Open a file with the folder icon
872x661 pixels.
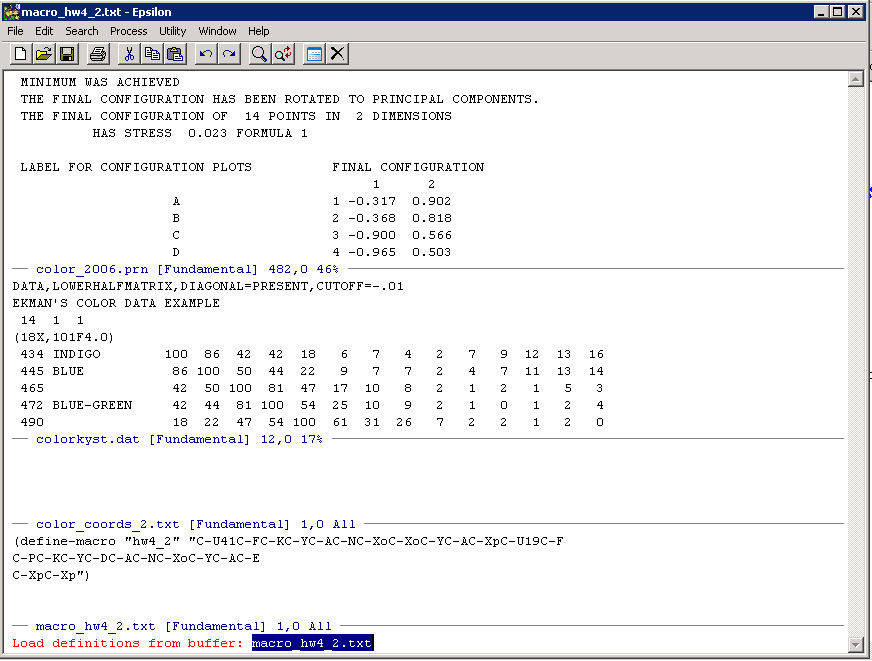[x=43, y=54]
